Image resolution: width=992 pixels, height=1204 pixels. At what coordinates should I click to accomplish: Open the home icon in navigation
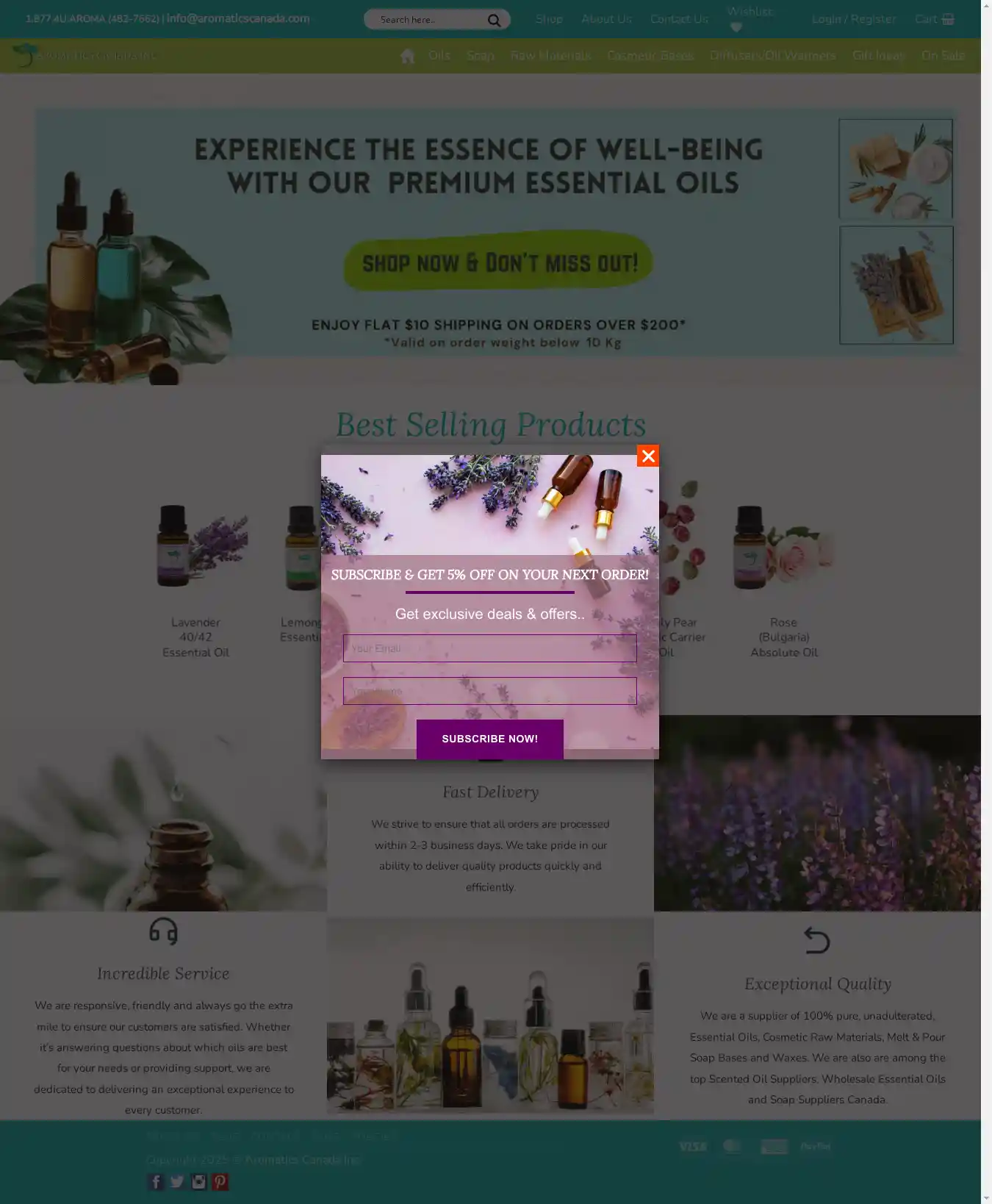click(x=408, y=56)
